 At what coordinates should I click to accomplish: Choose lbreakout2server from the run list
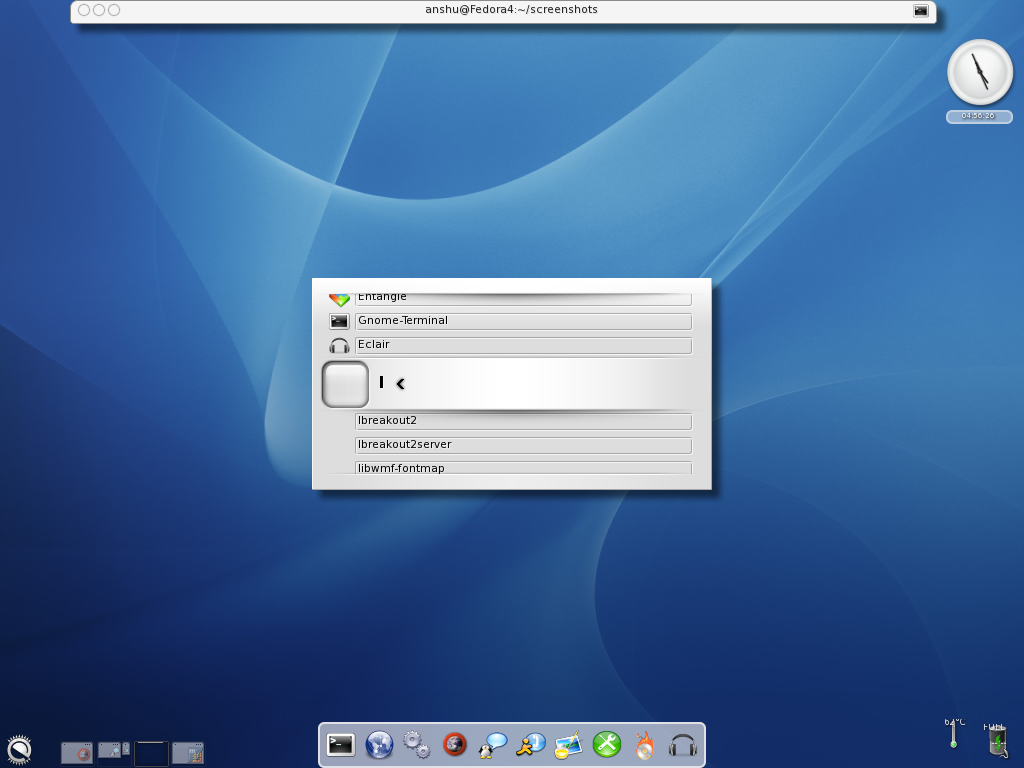pos(523,445)
